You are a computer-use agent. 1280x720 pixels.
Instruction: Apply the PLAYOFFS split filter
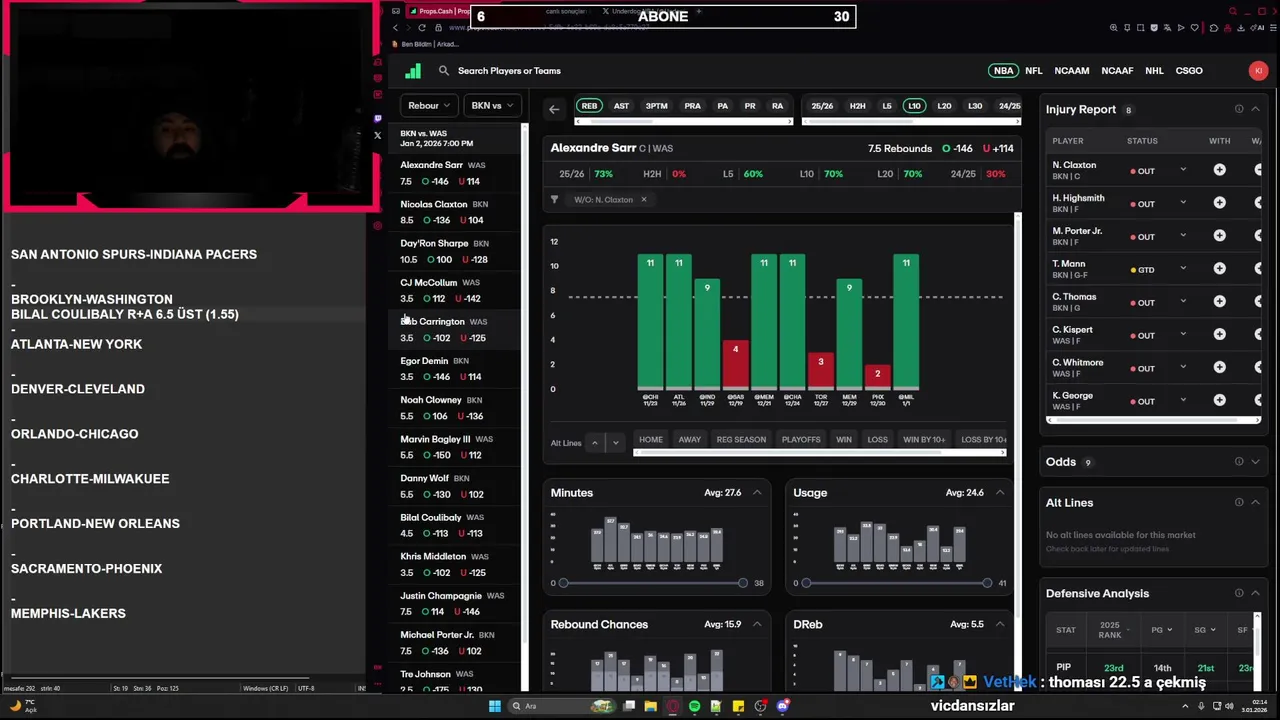click(x=801, y=439)
